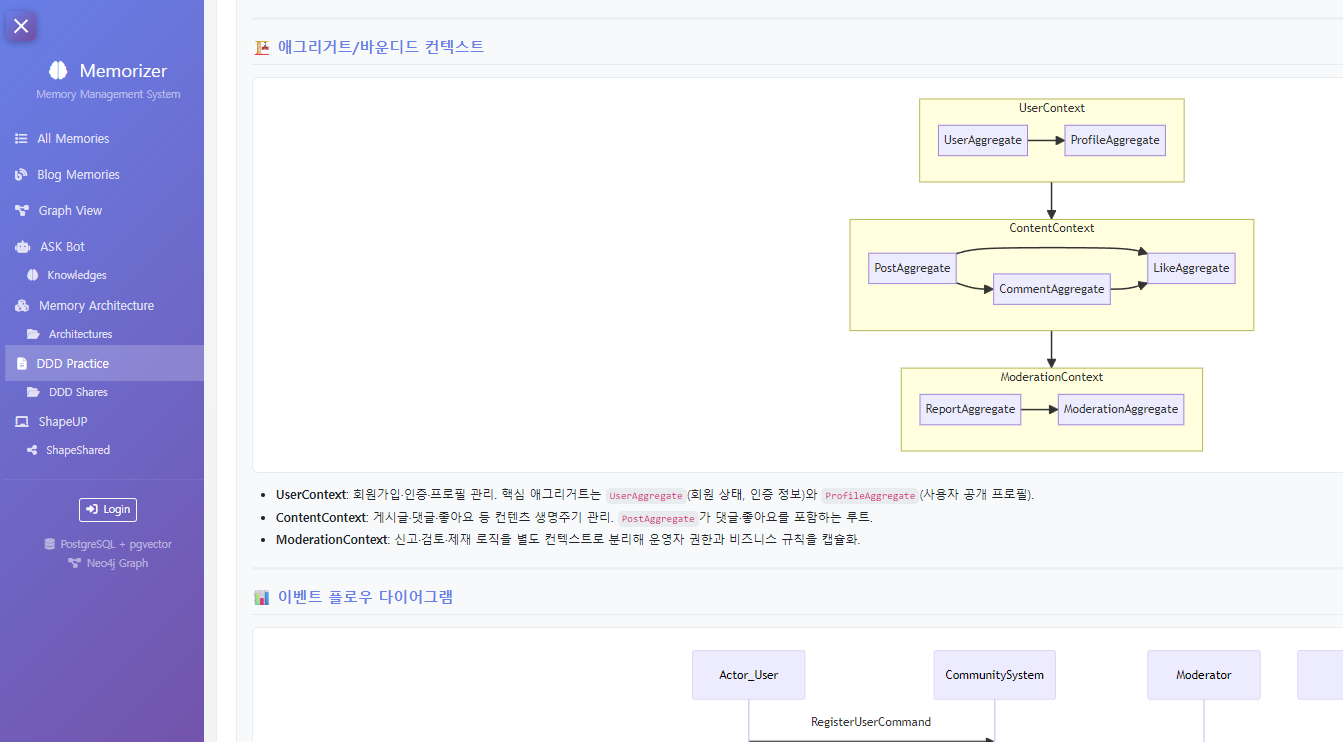The width and height of the screenshot is (1343, 742).
Task: Click the All Memories list icon
Action: (21, 139)
